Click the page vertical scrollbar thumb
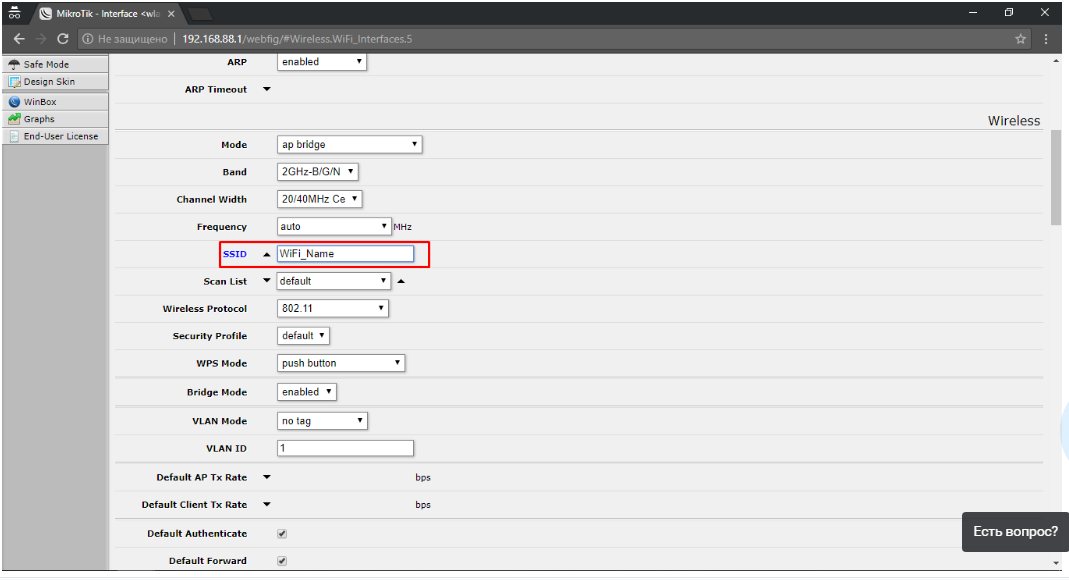 (1056, 177)
